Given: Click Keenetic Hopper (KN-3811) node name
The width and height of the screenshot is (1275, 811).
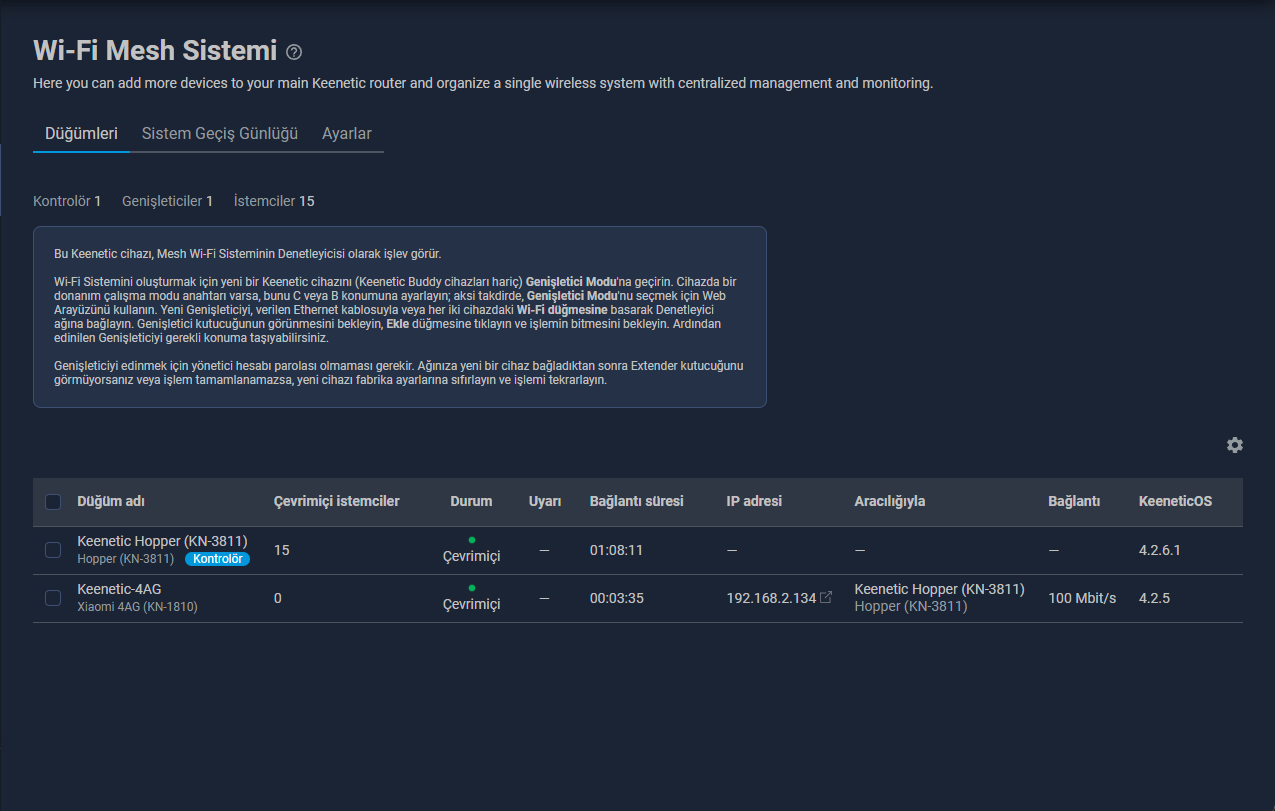Looking at the screenshot, I should (162, 541).
